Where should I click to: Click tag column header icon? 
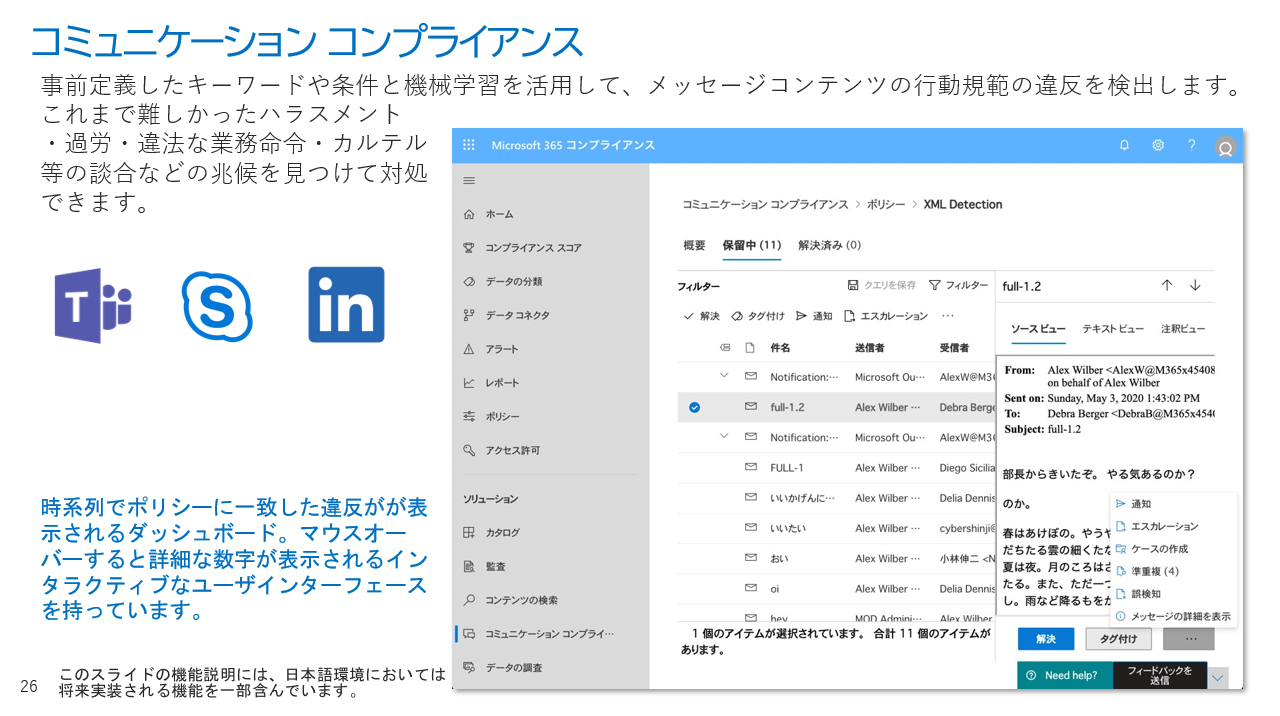[725, 348]
